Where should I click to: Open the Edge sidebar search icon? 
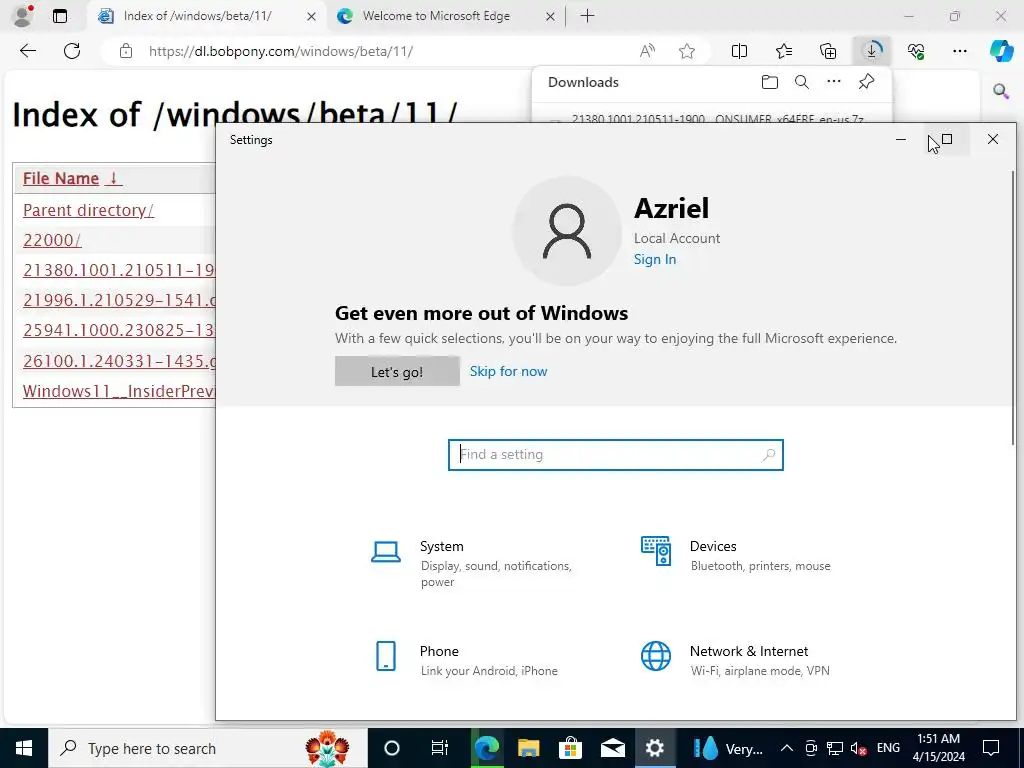click(x=1000, y=91)
